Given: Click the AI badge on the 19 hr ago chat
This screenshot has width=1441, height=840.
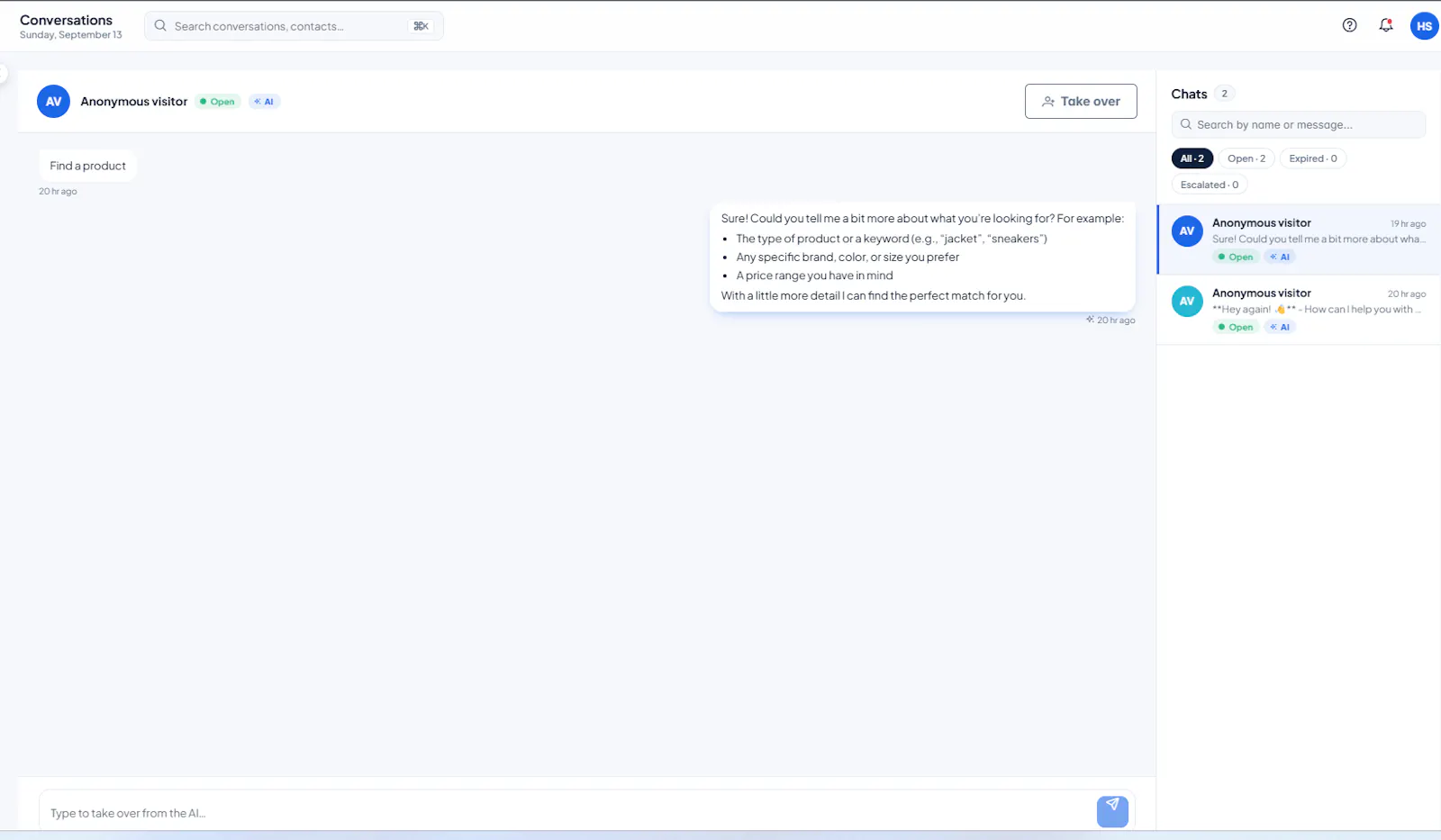Looking at the screenshot, I should 1280,257.
